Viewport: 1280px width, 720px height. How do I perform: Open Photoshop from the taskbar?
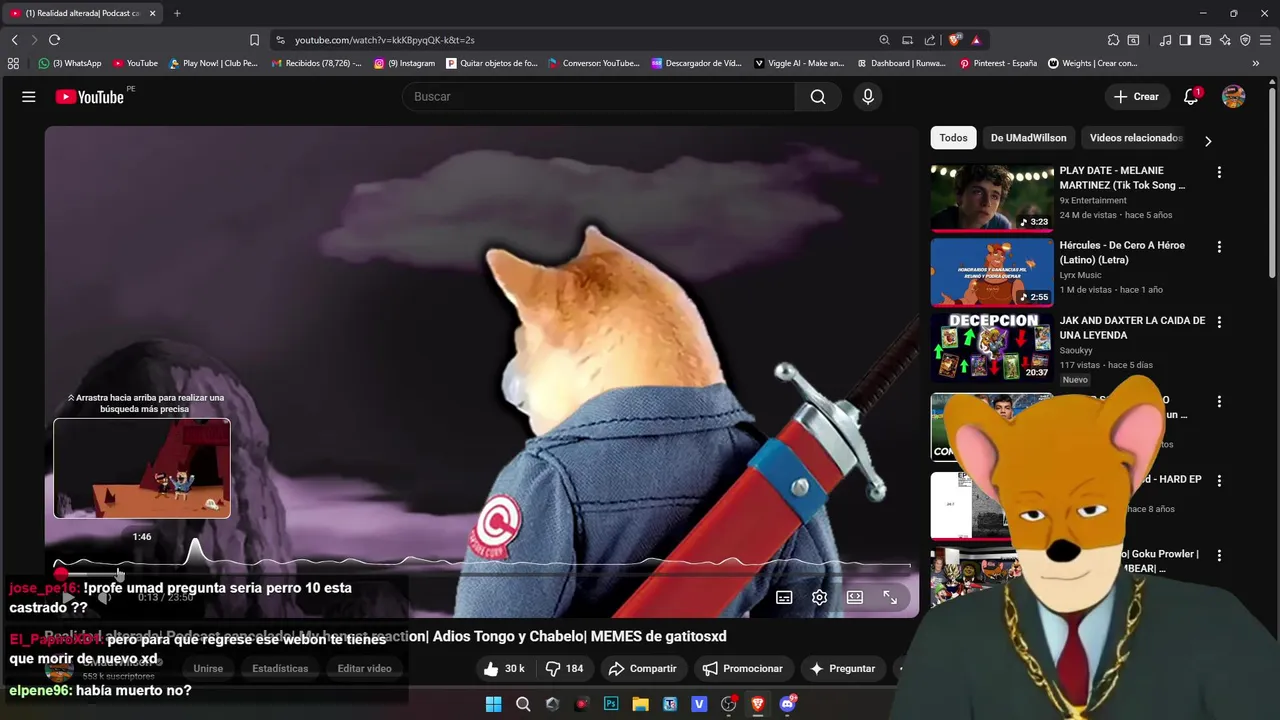[x=611, y=704]
